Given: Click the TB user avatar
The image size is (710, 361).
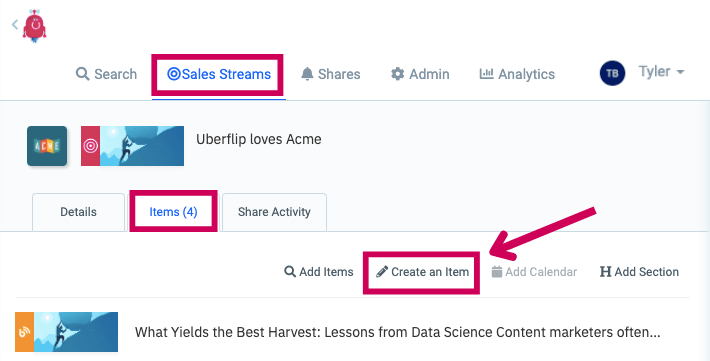Looking at the screenshot, I should [x=612, y=73].
